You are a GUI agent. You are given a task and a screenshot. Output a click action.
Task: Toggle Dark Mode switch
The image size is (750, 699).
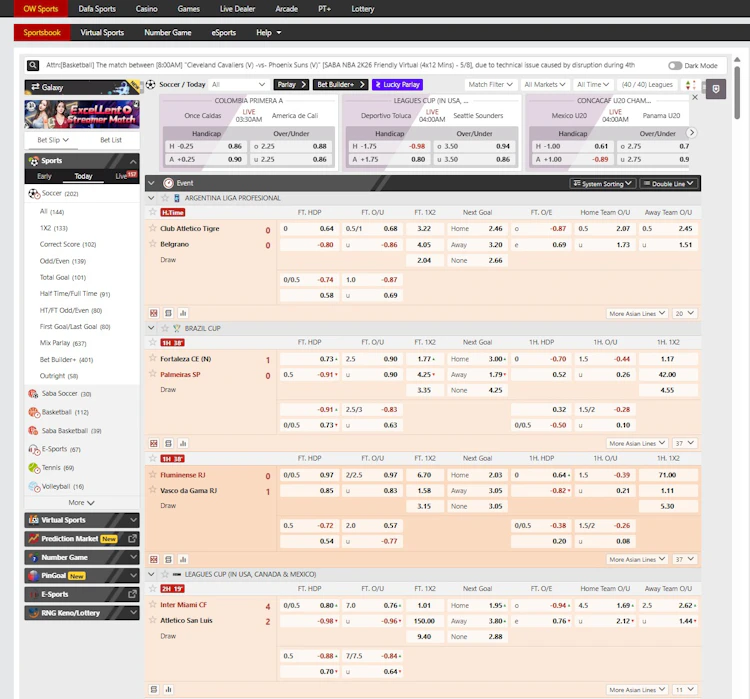[675, 66]
